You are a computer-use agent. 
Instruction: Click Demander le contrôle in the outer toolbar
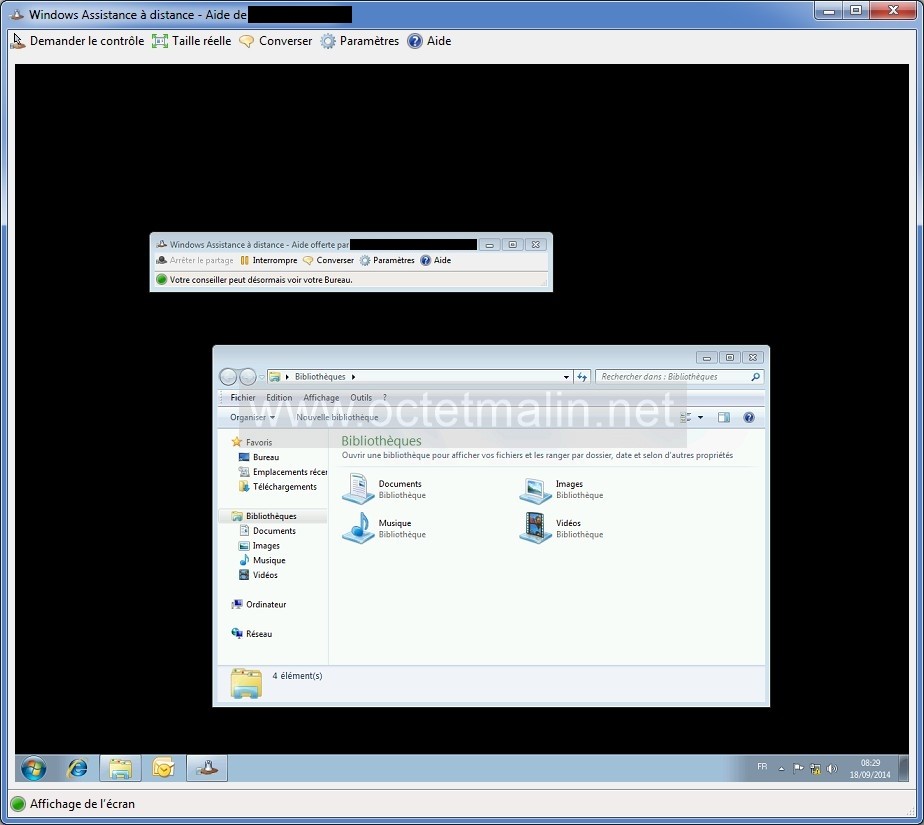[x=77, y=41]
